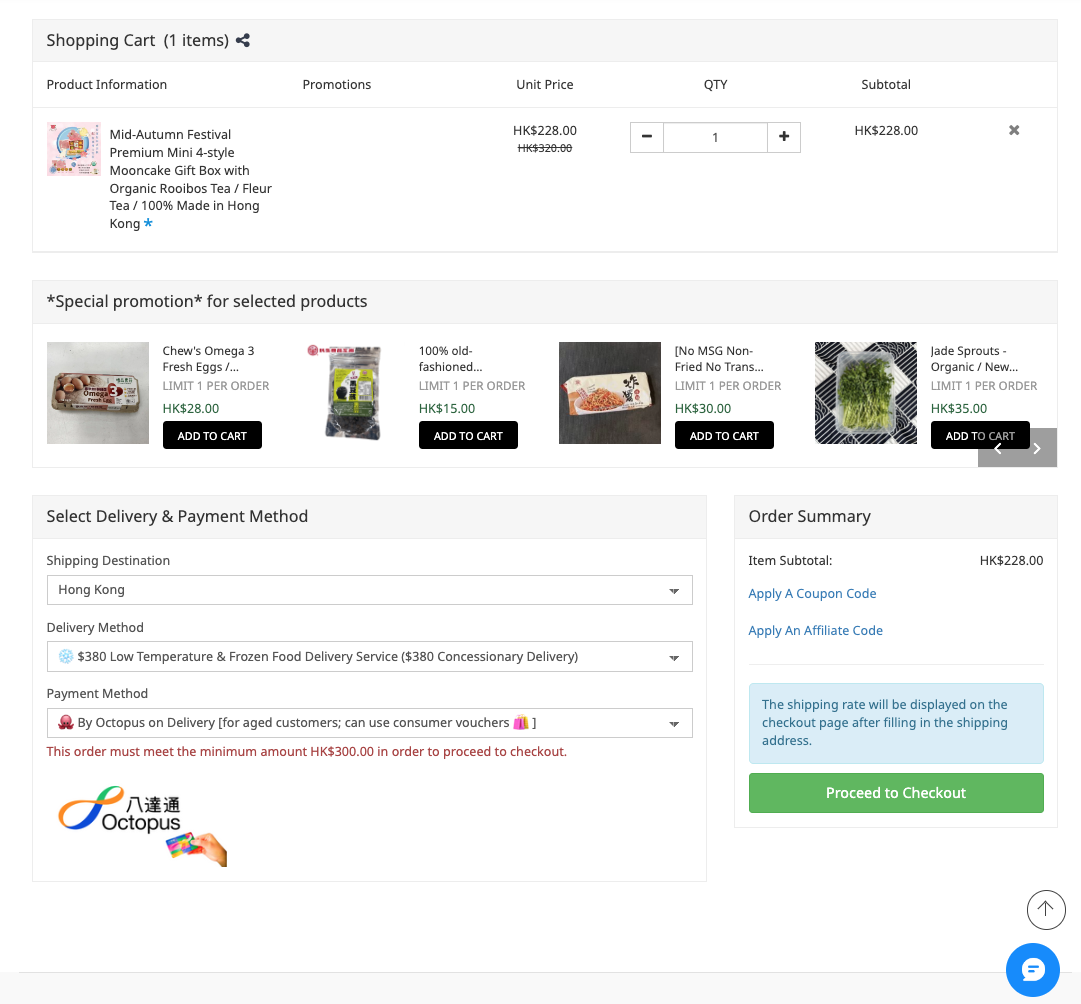Open the Payment Method dropdown
Screen dimensions: 1081x1004
[369, 723]
